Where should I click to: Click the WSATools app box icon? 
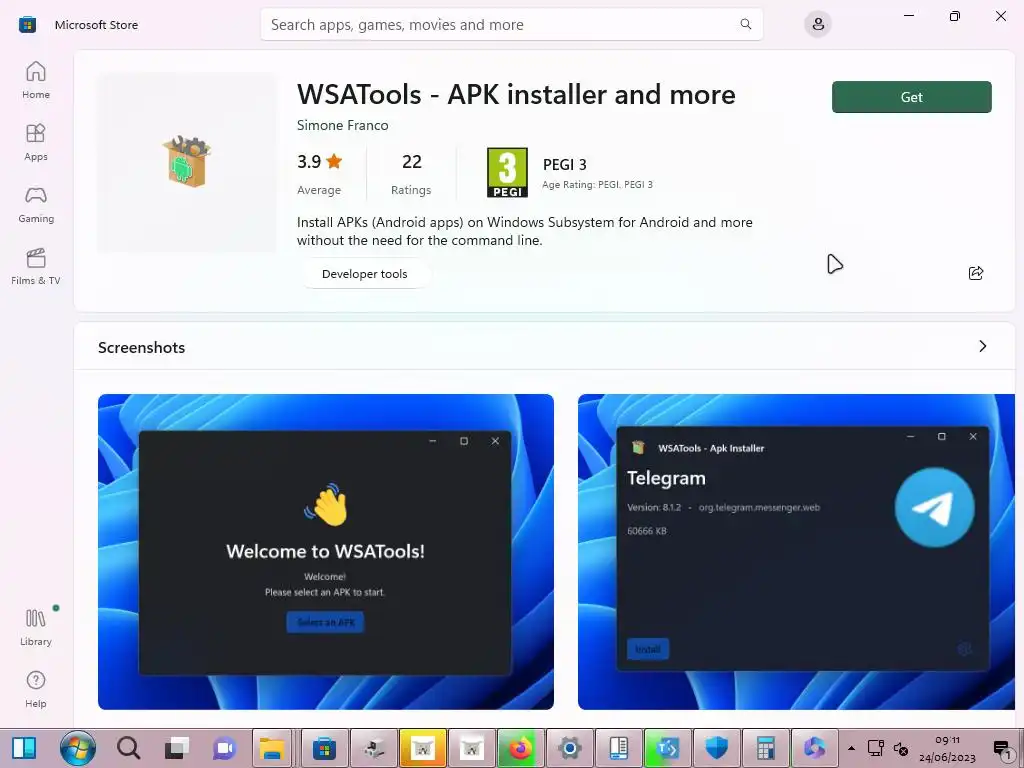click(187, 162)
